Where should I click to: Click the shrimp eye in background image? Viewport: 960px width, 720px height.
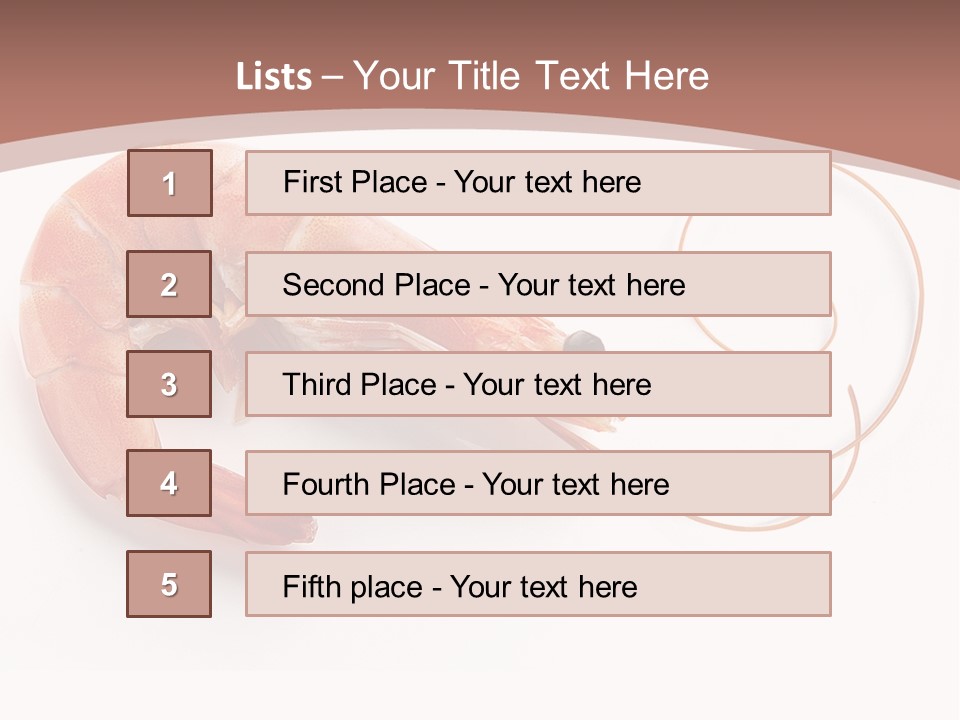(583, 340)
